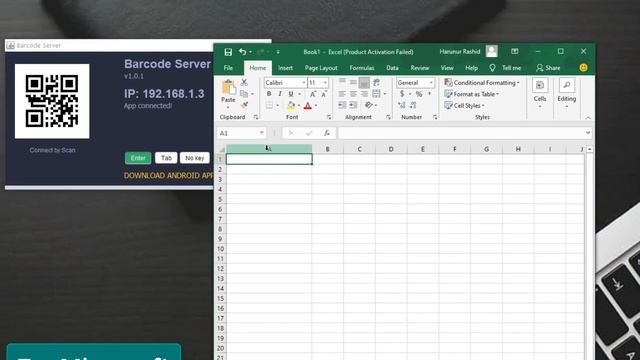Apply Accounting dollar number format
Image resolution: width=640 pixels, height=360 pixels.
402,94
